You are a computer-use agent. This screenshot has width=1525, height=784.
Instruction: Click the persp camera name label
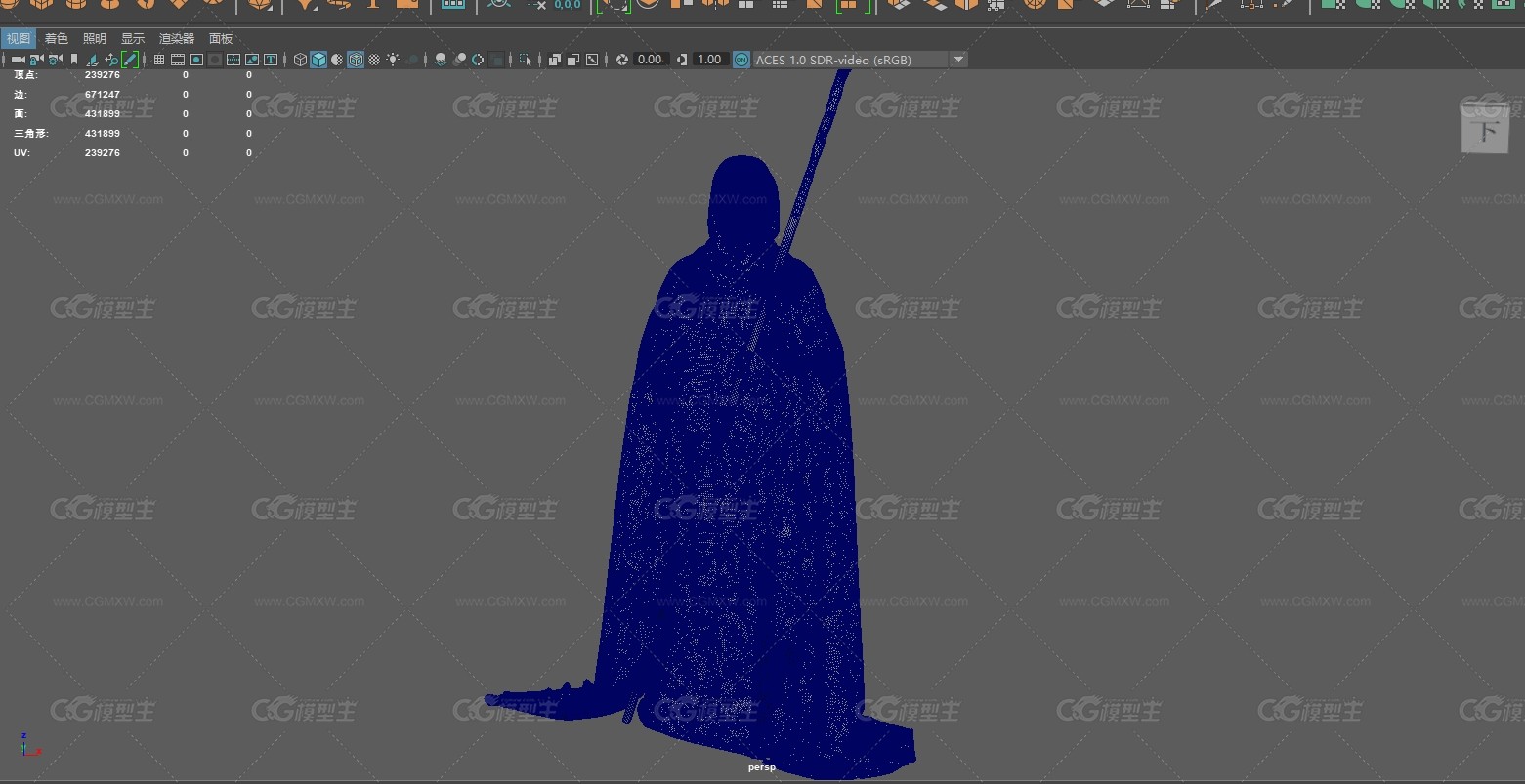pos(762,767)
